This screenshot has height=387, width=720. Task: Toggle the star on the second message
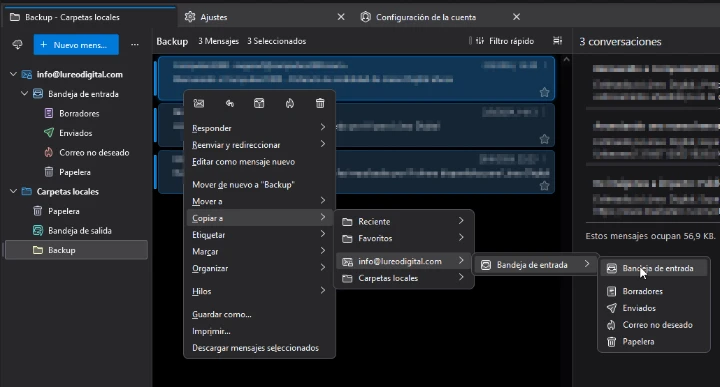point(545,139)
